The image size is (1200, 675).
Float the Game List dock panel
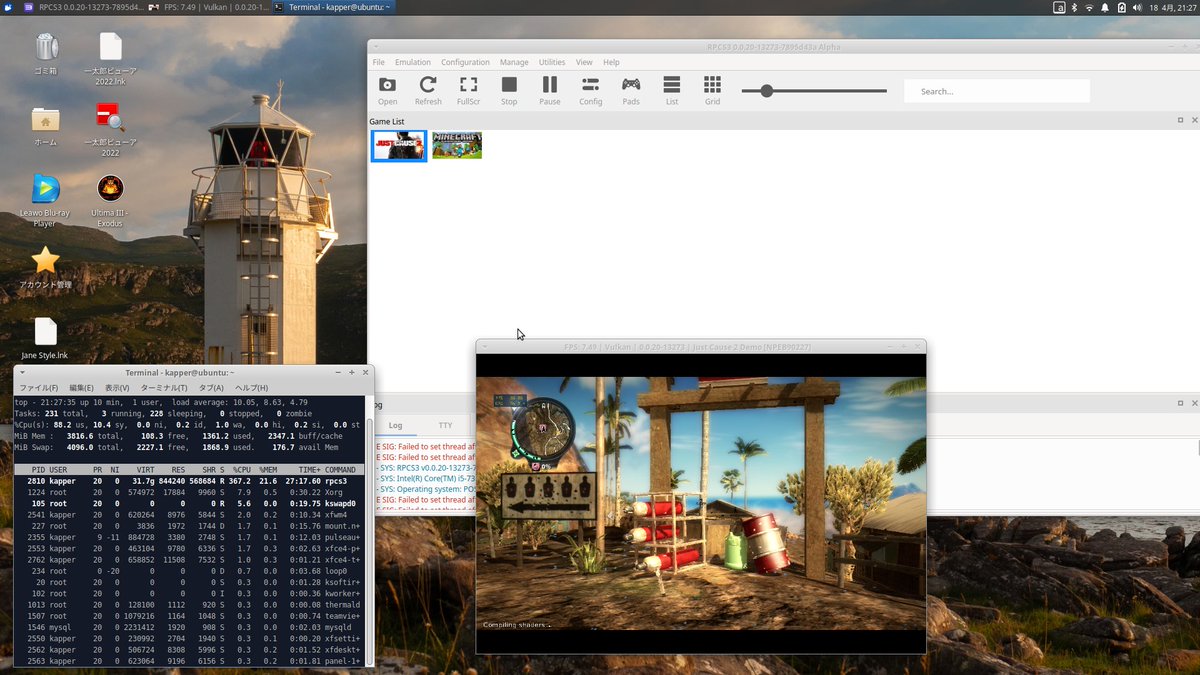[x=1180, y=120]
